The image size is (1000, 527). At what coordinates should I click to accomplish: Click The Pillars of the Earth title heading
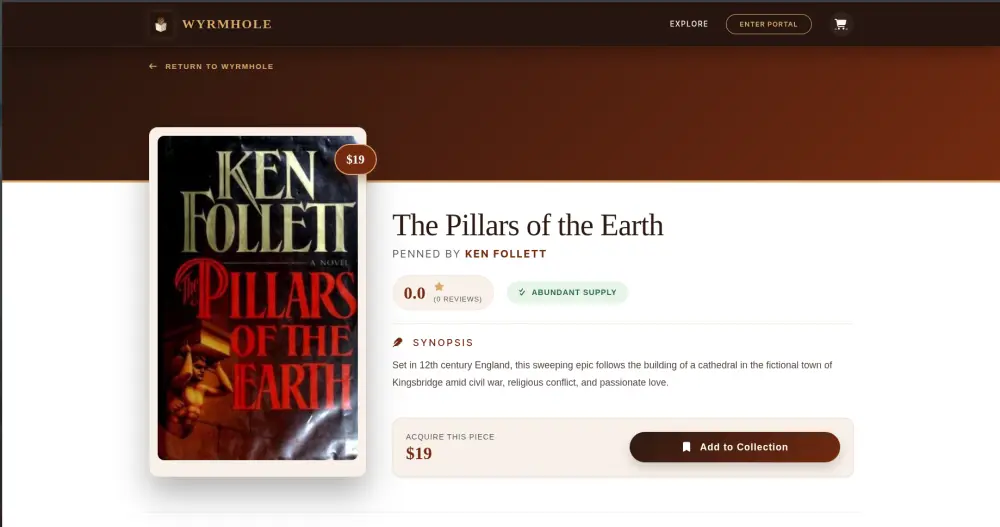[528, 225]
